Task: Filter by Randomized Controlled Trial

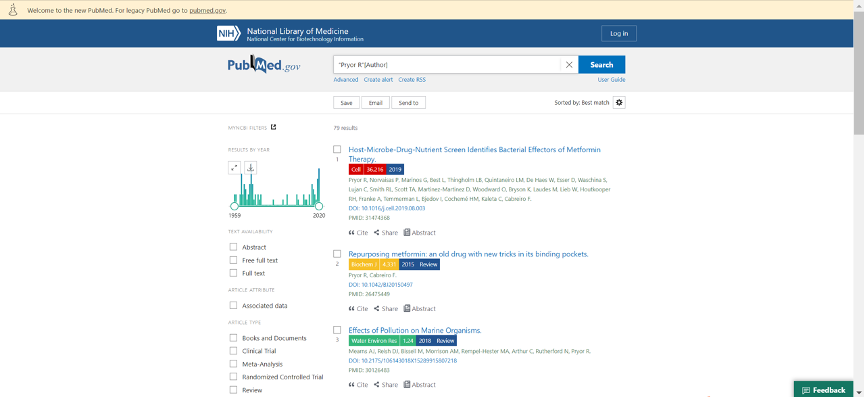Action: [x=234, y=377]
